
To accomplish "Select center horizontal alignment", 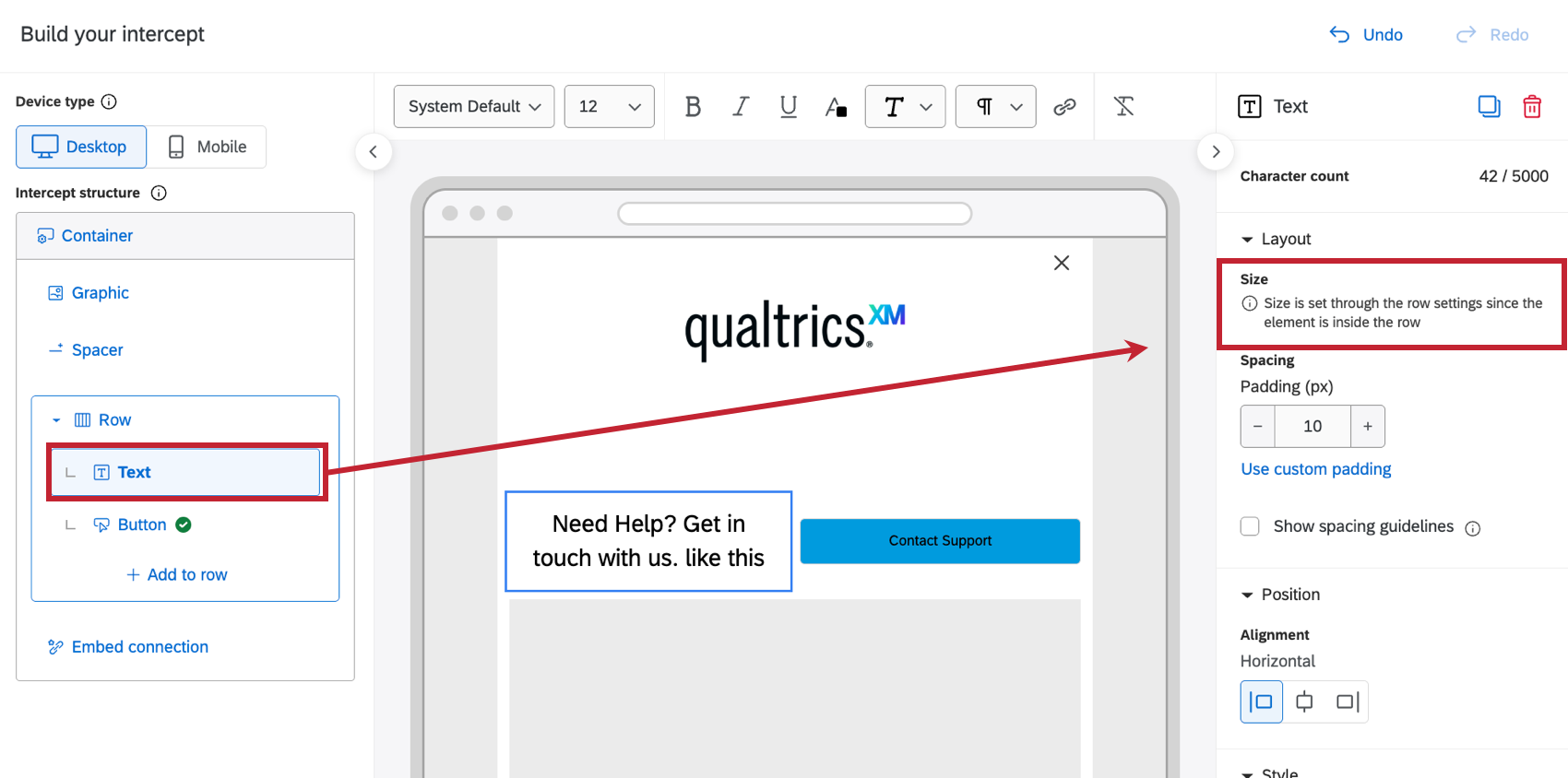I will point(1304,702).
